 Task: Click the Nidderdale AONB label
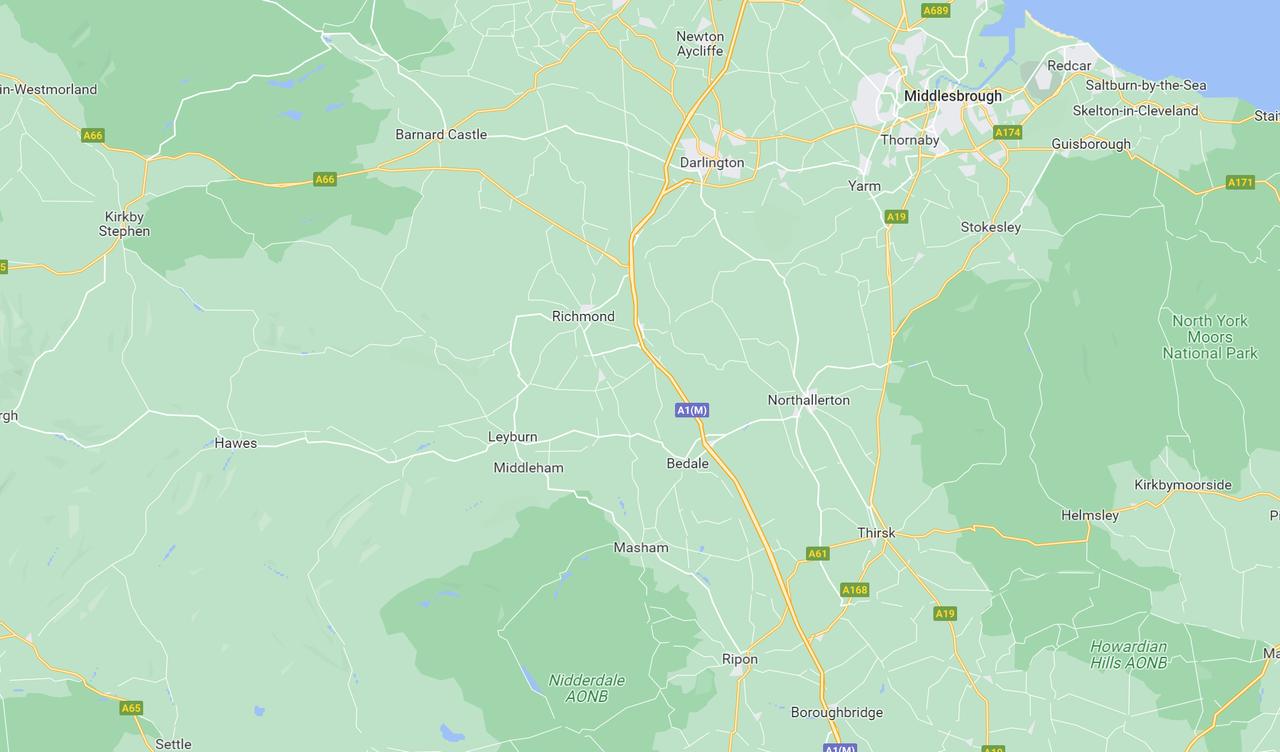coord(587,688)
